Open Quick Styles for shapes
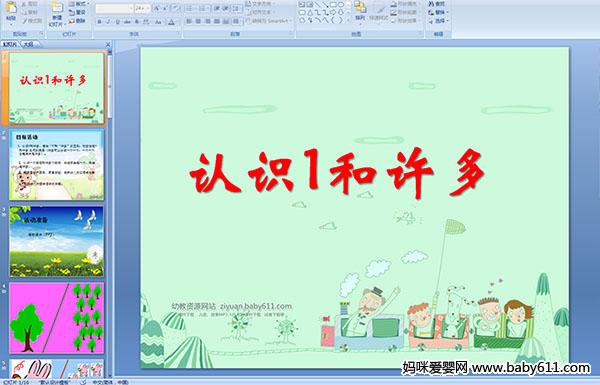The image size is (600, 385). point(378,13)
